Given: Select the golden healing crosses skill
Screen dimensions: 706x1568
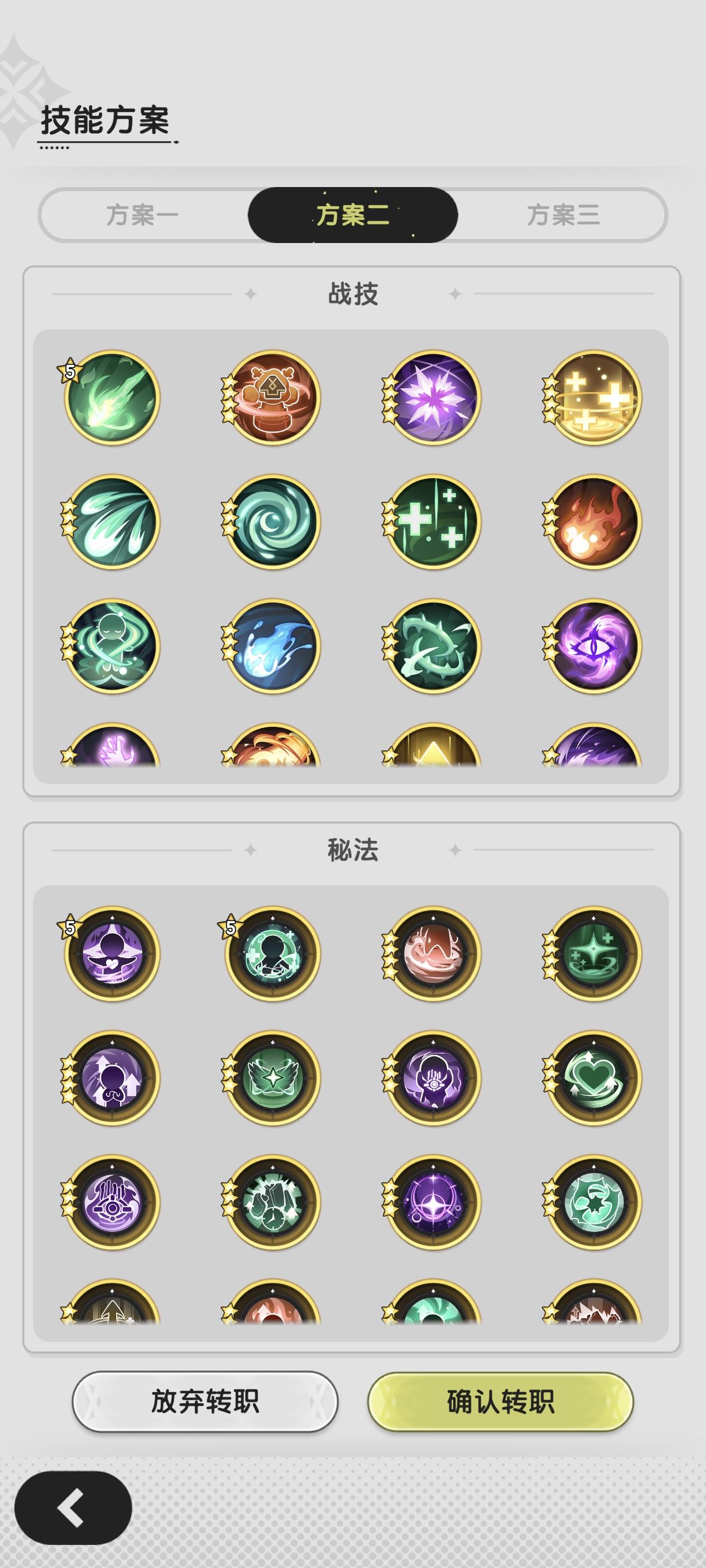Looking at the screenshot, I should (x=593, y=397).
